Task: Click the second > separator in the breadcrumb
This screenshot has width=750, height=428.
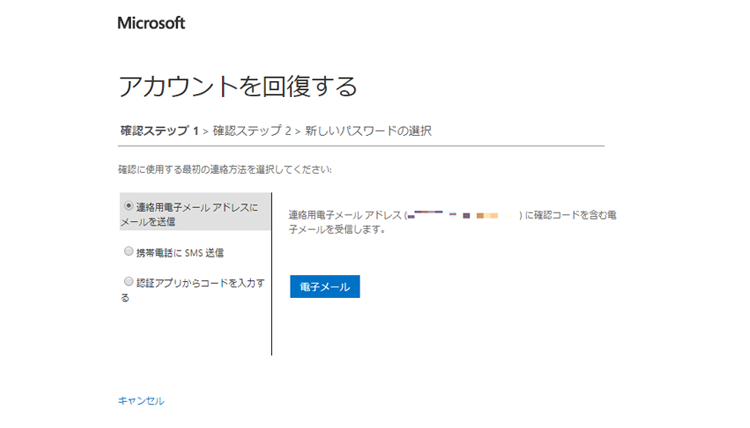Action: 297,131
